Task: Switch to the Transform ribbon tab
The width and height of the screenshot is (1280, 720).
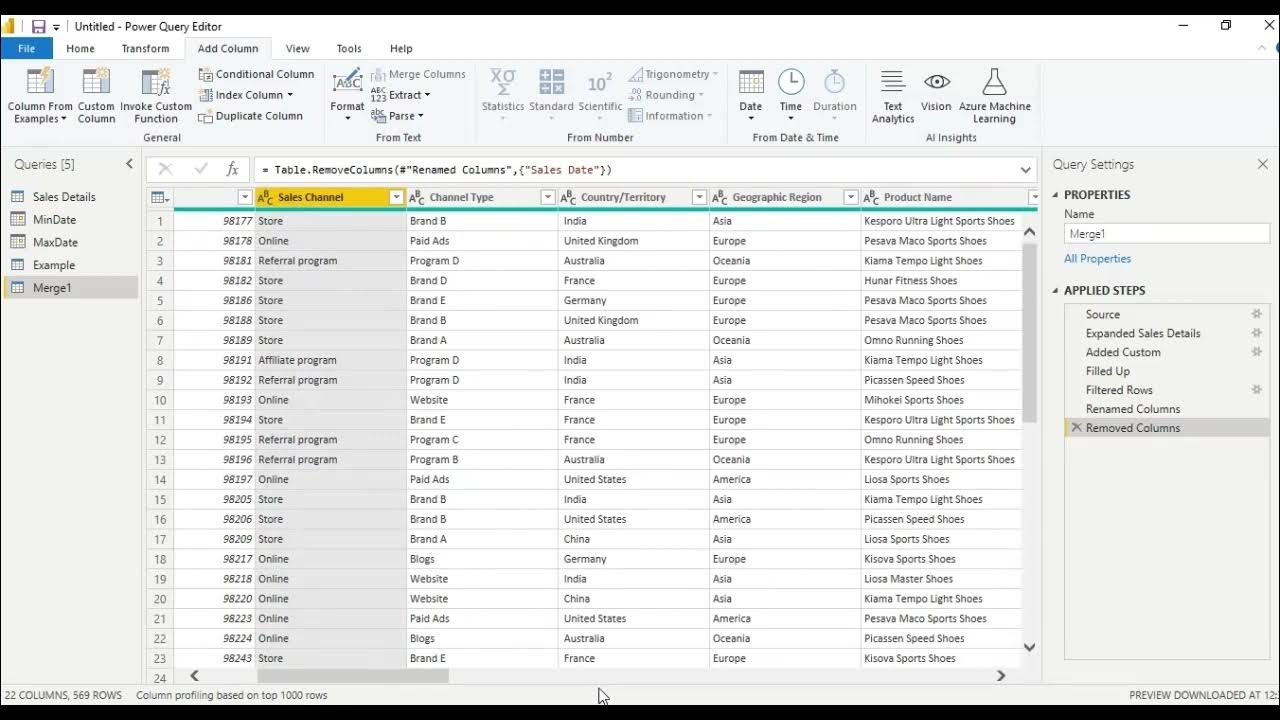Action: (x=145, y=48)
